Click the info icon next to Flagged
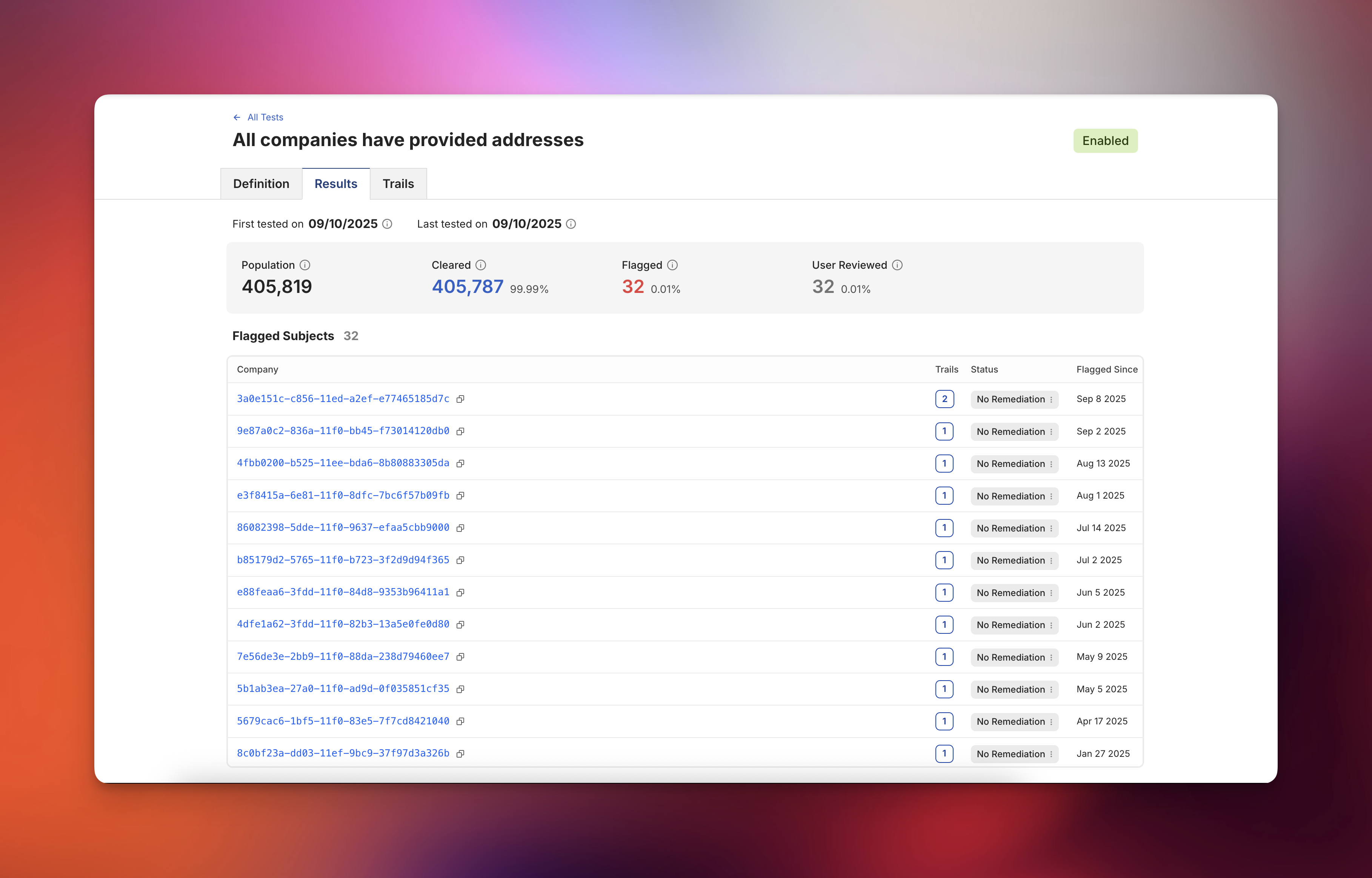The image size is (1372, 878). coord(672,265)
